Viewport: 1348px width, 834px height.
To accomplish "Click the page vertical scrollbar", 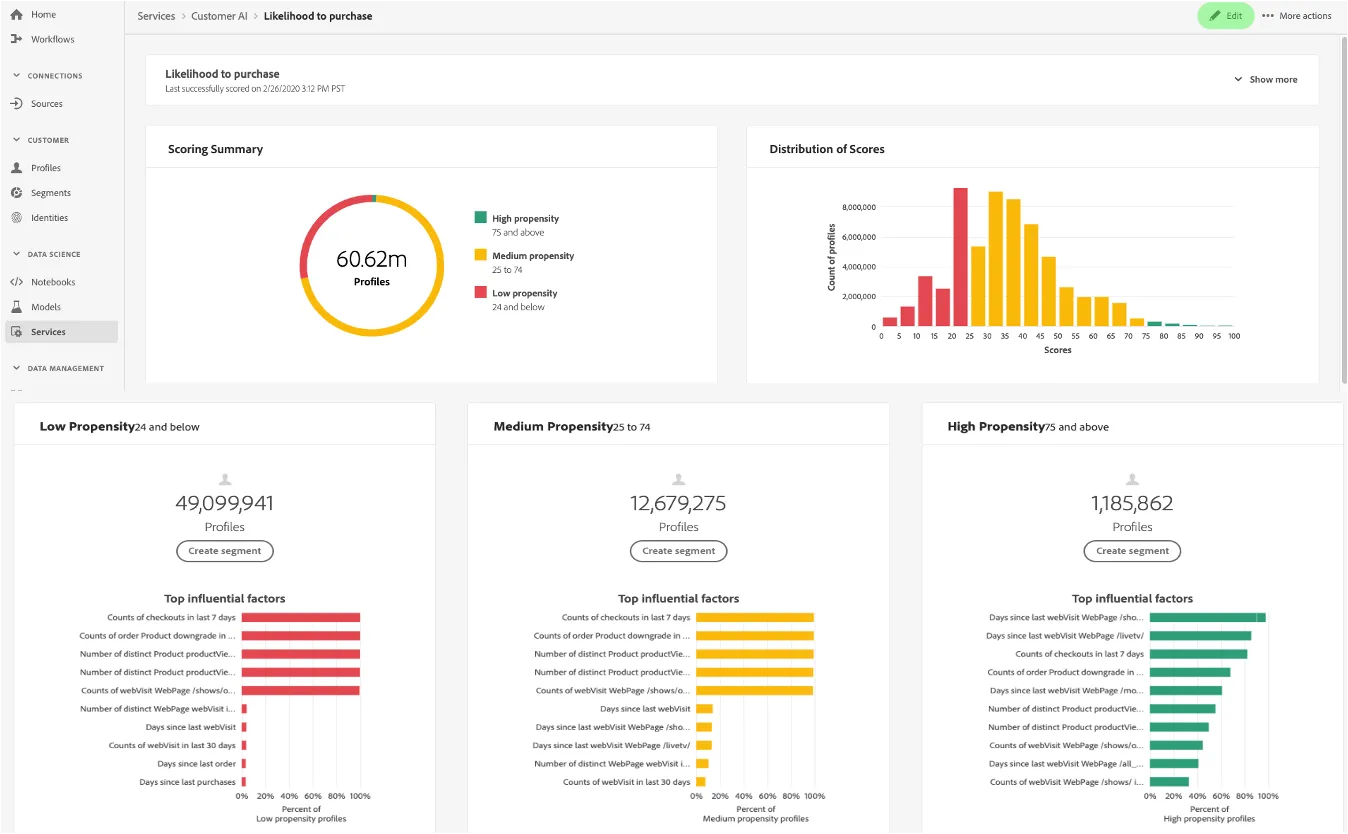I will (1343, 212).
